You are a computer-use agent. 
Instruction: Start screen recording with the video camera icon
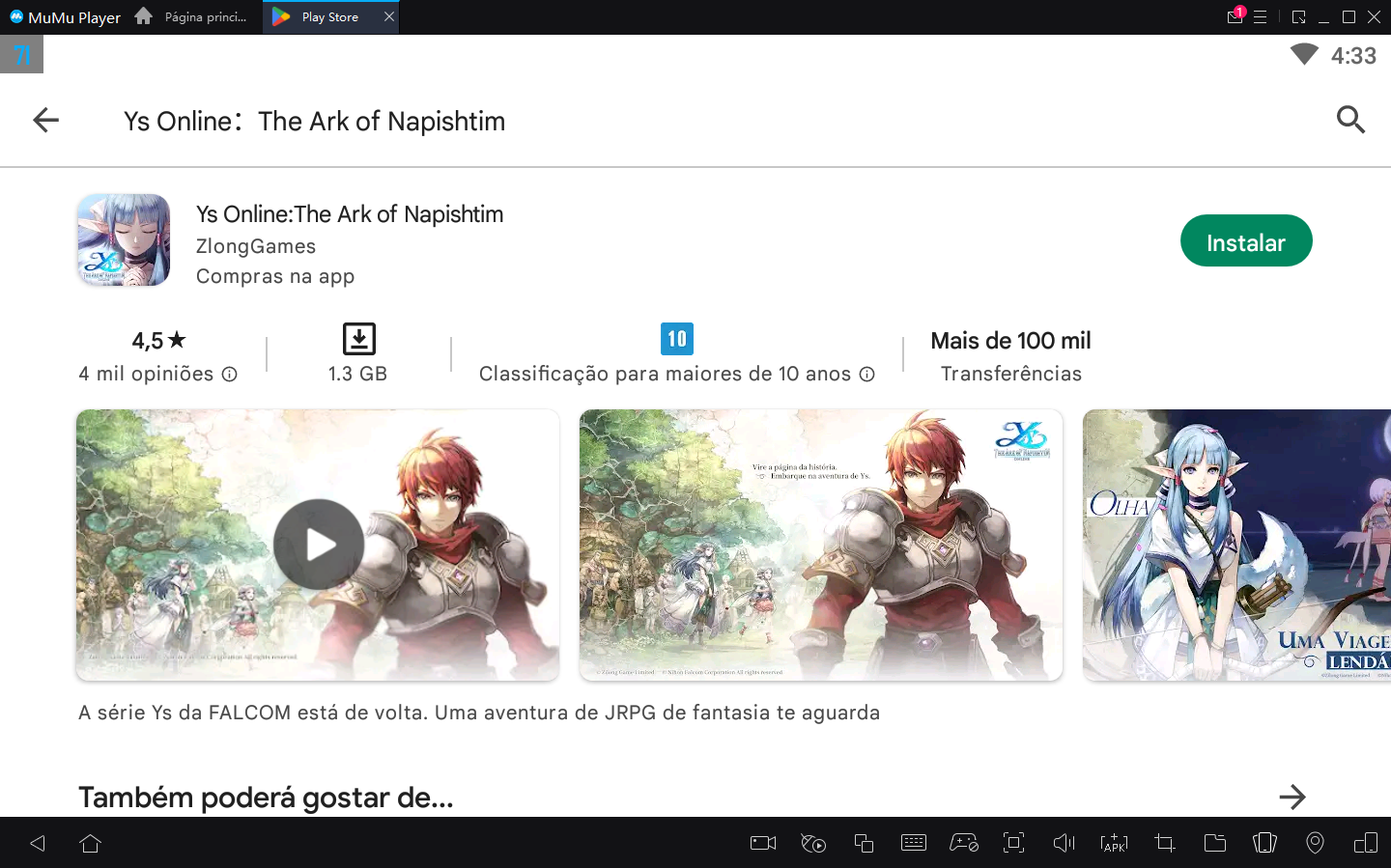762,842
